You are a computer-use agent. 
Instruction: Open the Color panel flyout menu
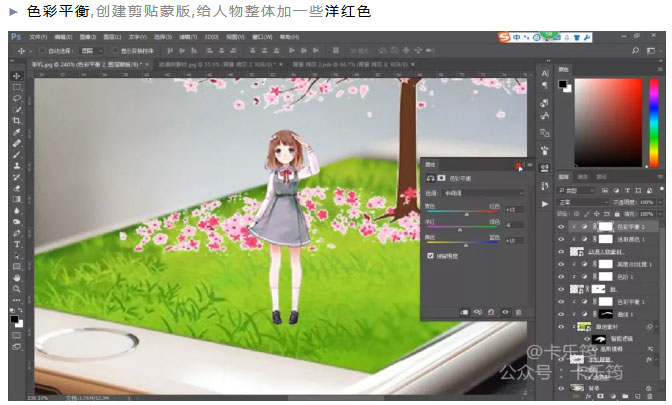(x=660, y=69)
